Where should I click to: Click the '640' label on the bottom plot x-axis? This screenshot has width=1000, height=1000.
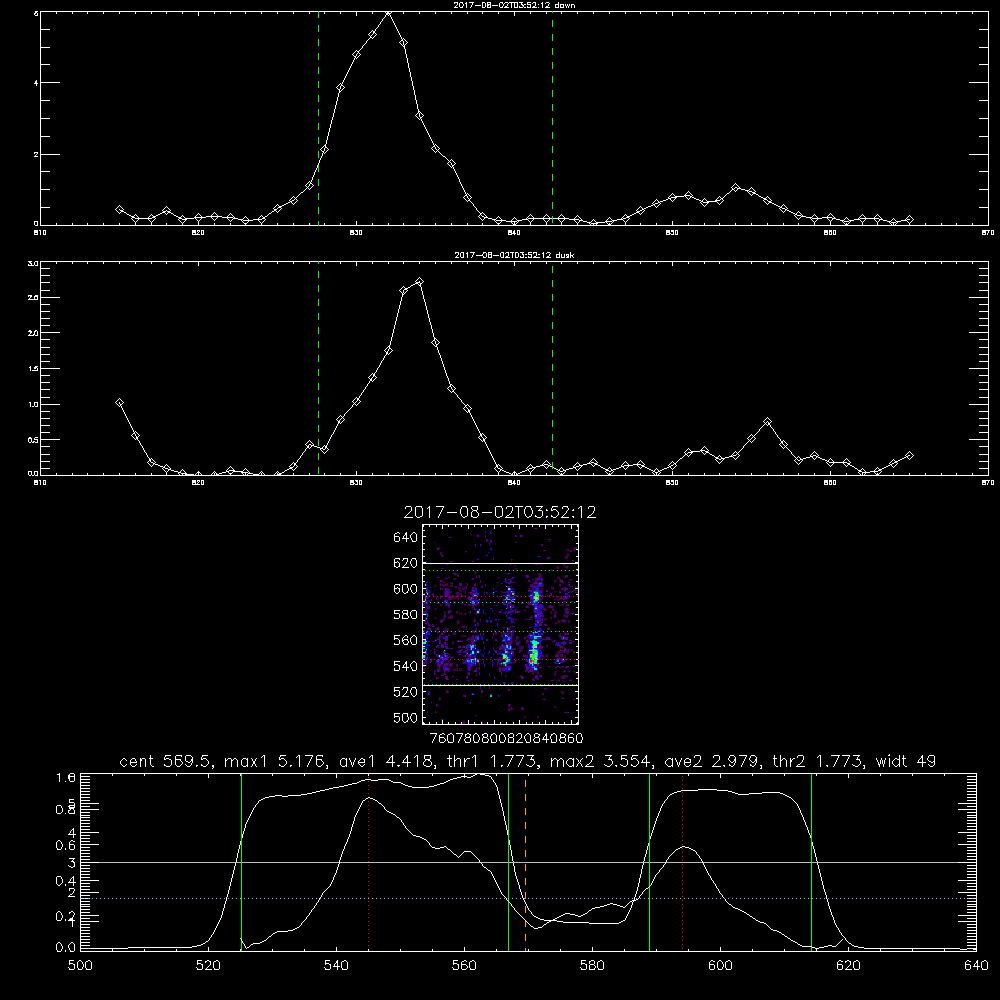[x=976, y=966]
